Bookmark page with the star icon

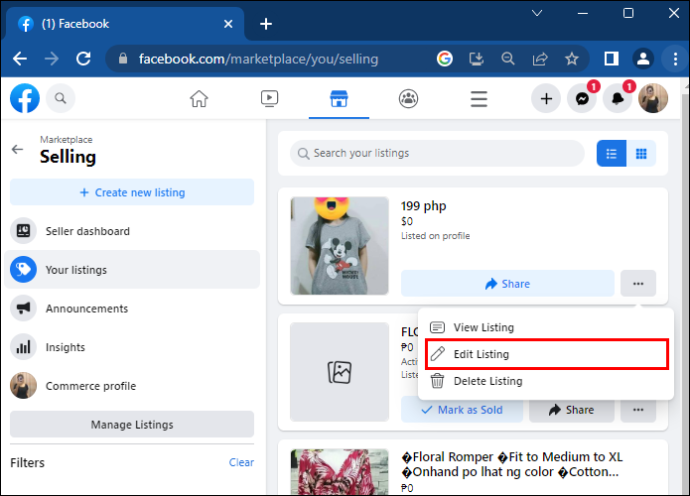pyautogui.click(x=572, y=59)
